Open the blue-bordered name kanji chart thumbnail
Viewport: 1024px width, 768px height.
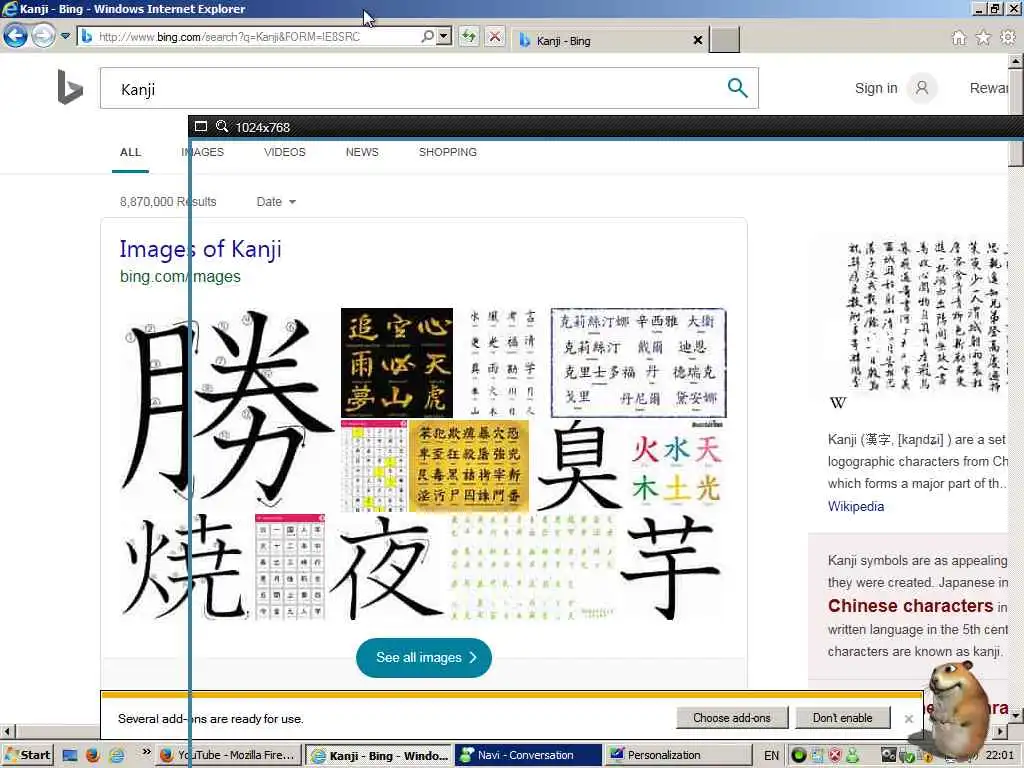[639, 362]
